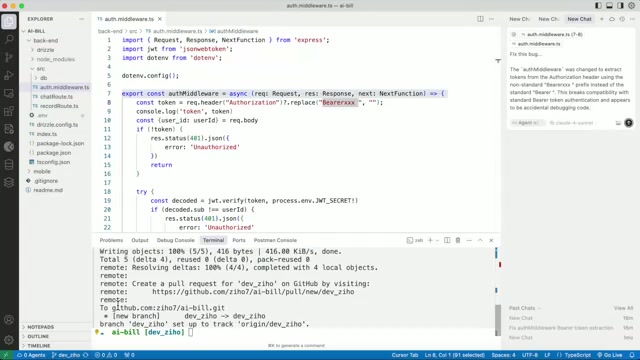Open recordRoute.ts in explorer
The width and height of the screenshot is (640, 360).
[x=59, y=106]
